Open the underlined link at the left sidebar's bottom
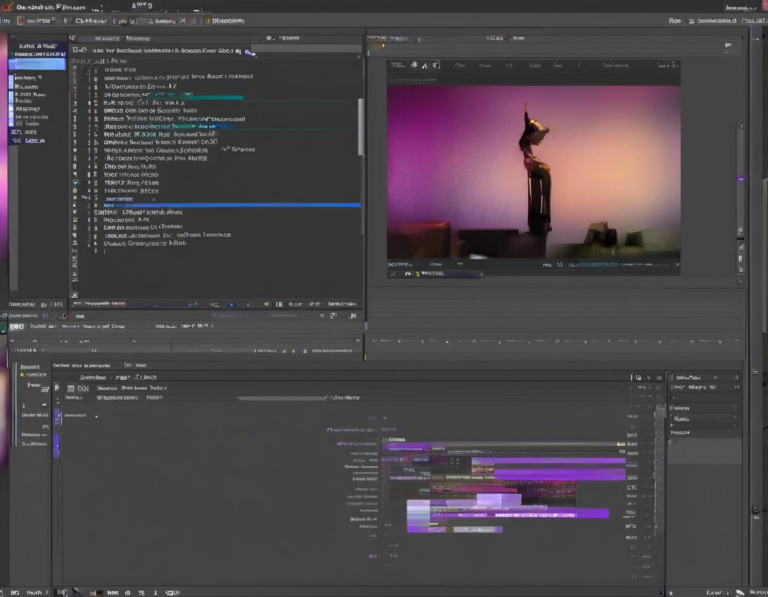Viewport: 768px width, 597px height. (x=35, y=141)
